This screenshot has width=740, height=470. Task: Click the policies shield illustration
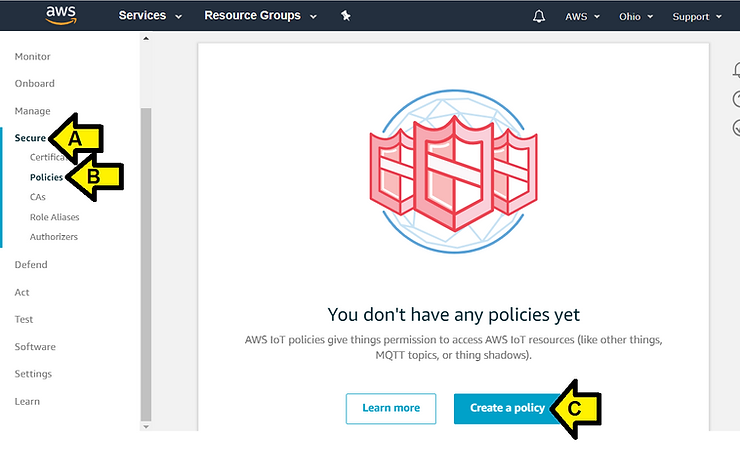[454, 171]
